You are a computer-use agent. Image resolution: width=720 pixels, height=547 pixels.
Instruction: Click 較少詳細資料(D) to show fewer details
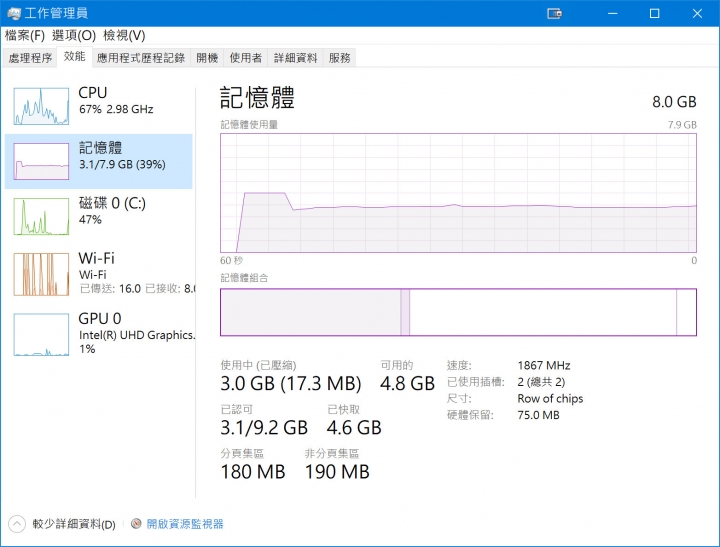pos(73,524)
